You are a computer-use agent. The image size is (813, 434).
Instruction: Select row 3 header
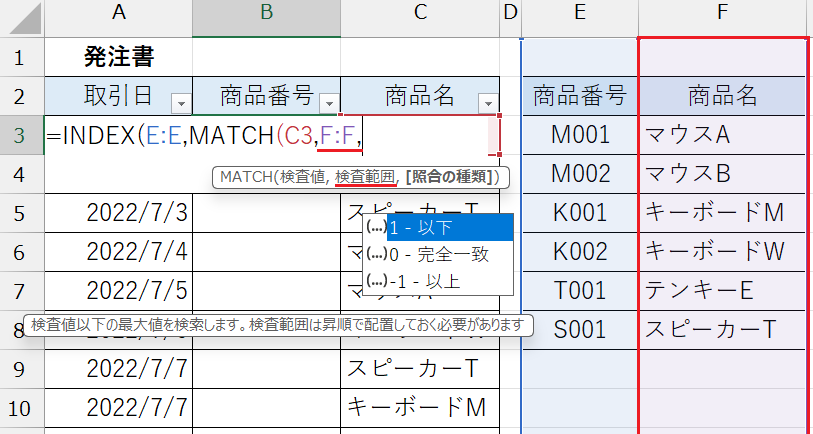point(22,135)
